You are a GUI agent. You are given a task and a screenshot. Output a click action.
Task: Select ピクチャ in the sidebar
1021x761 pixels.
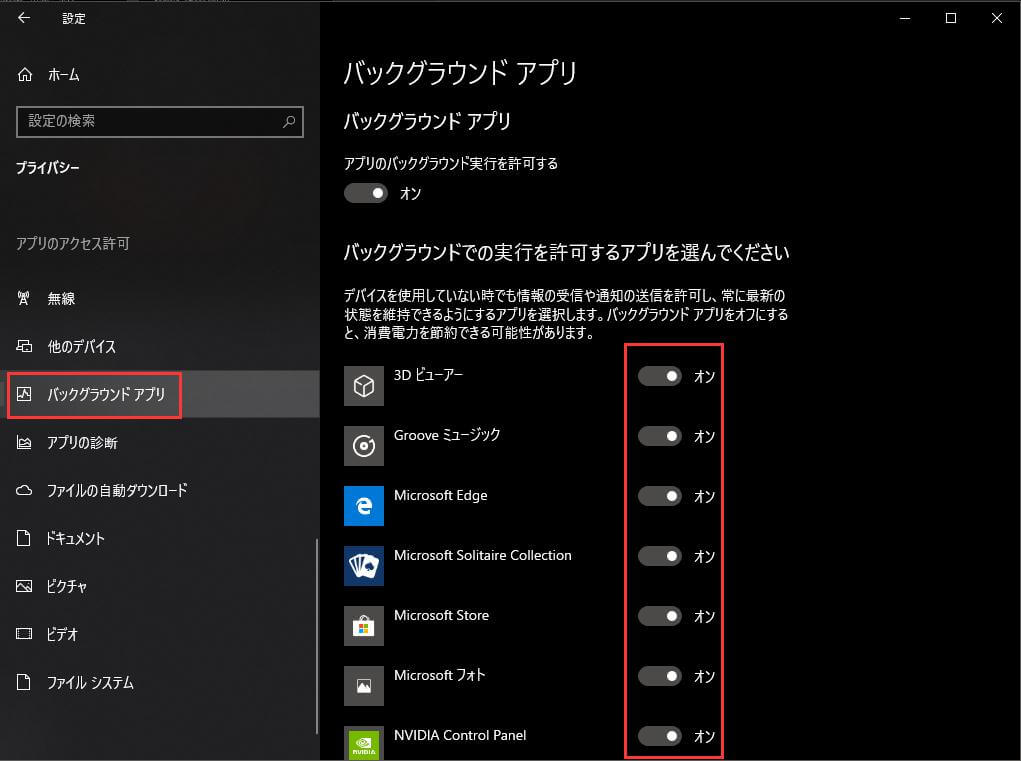click(x=160, y=586)
